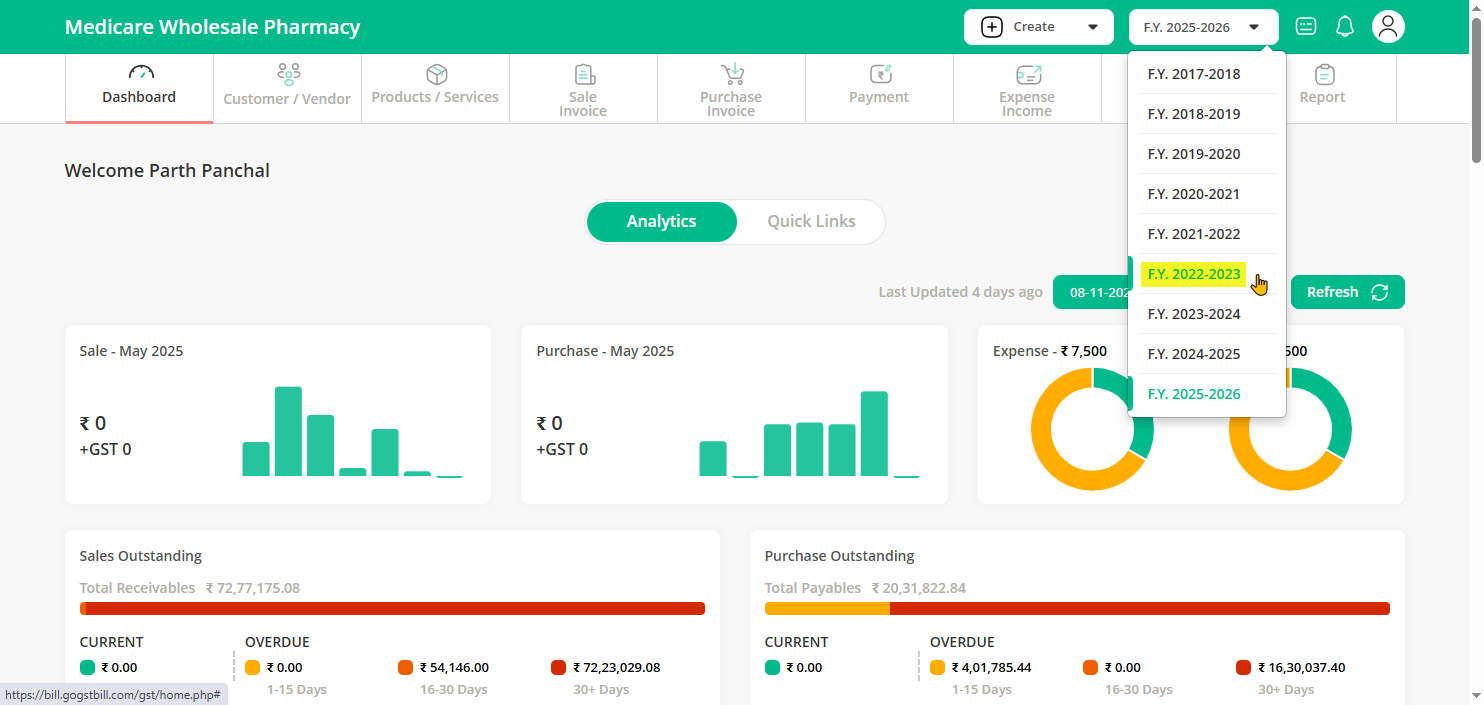Image resolution: width=1484 pixels, height=705 pixels.
Task: Click the Customer / Vendor people icon
Action: coord(288,74)
